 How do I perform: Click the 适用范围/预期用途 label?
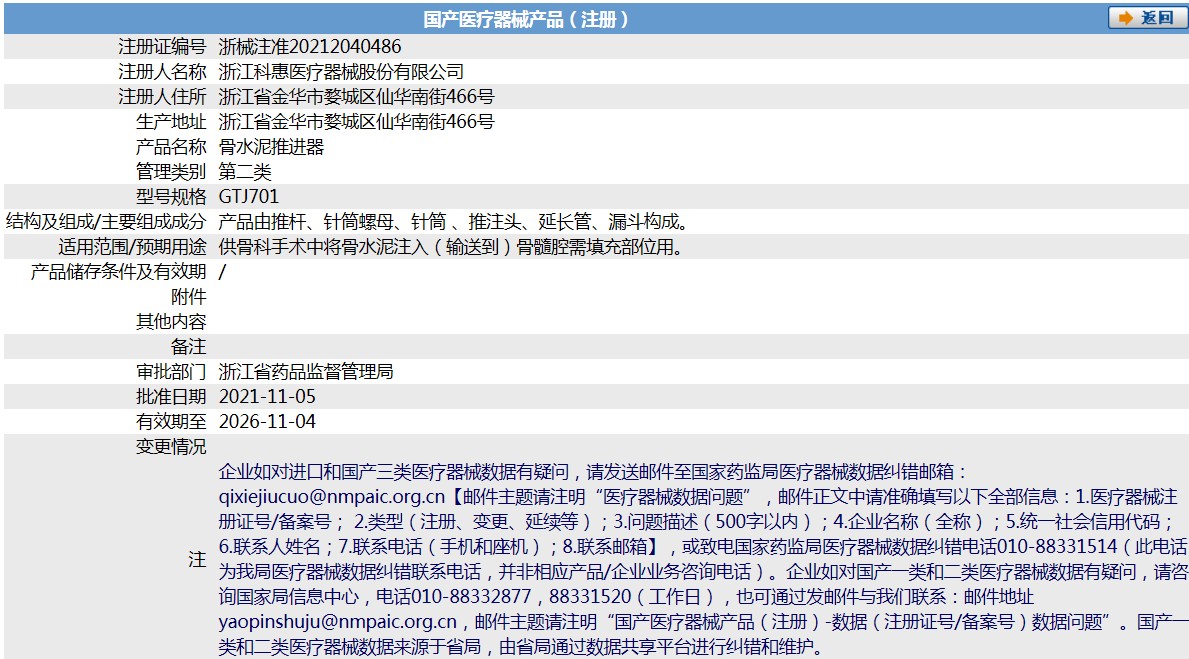tap(132, 247)
